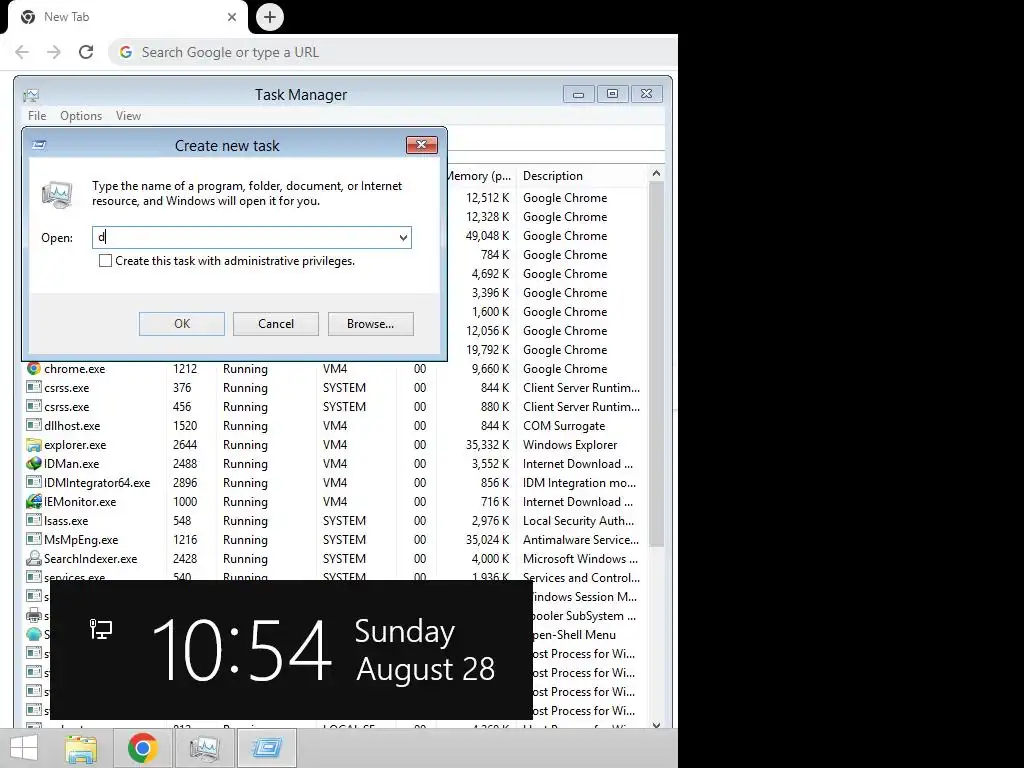1024x768 pixels.
Task: Go back using the browser back arrow
Action: point(22,52)
